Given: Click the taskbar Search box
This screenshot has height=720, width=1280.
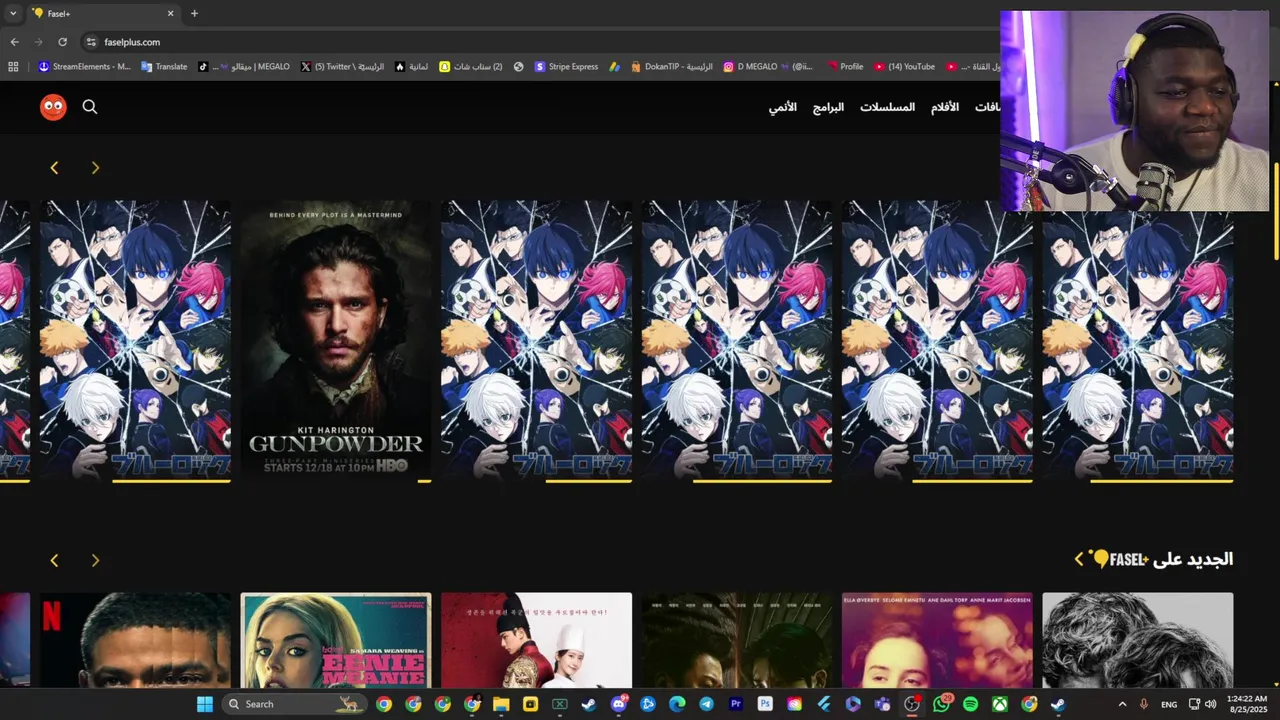Looking at the screenshot, I should click(x=294, y=704).
